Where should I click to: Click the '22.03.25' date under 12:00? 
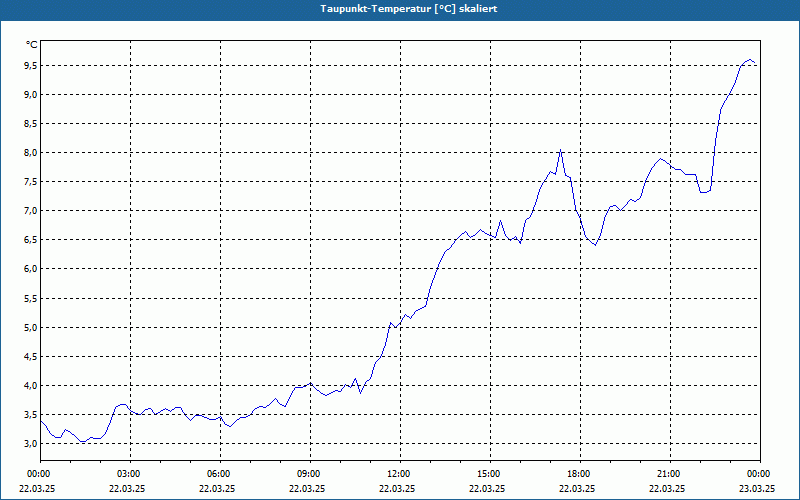click(x=397, y=488)
